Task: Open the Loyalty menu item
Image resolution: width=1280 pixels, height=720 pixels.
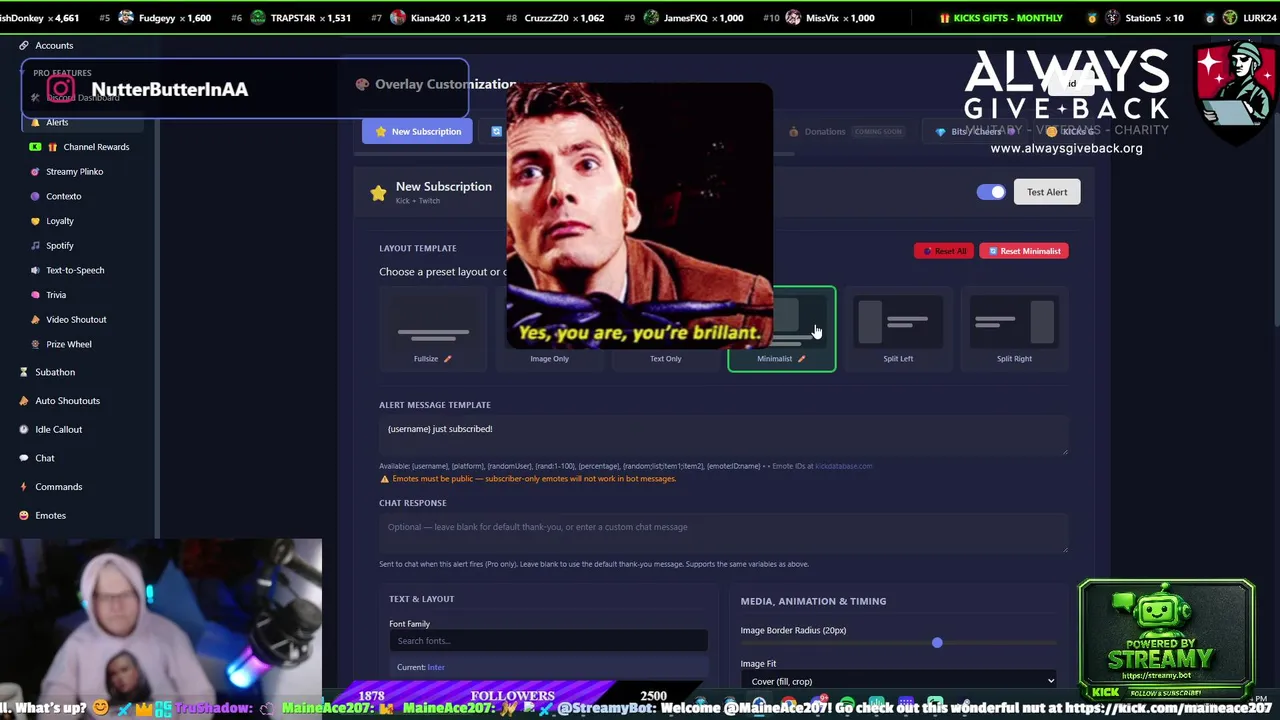Action: (x=60, y=221)
